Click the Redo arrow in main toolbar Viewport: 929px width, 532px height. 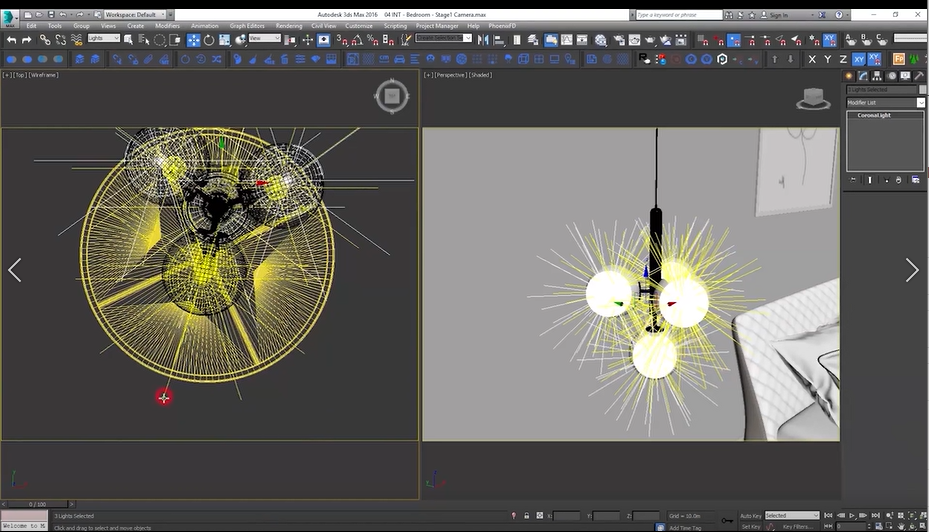click(27, 40)
